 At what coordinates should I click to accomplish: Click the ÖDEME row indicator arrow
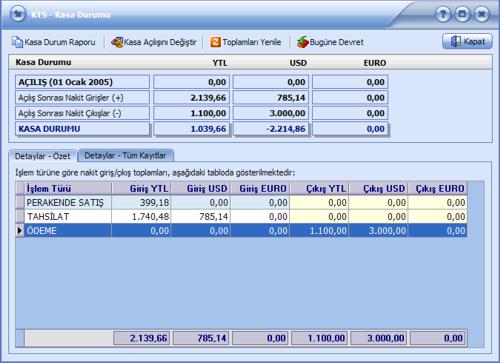(20, 231)
